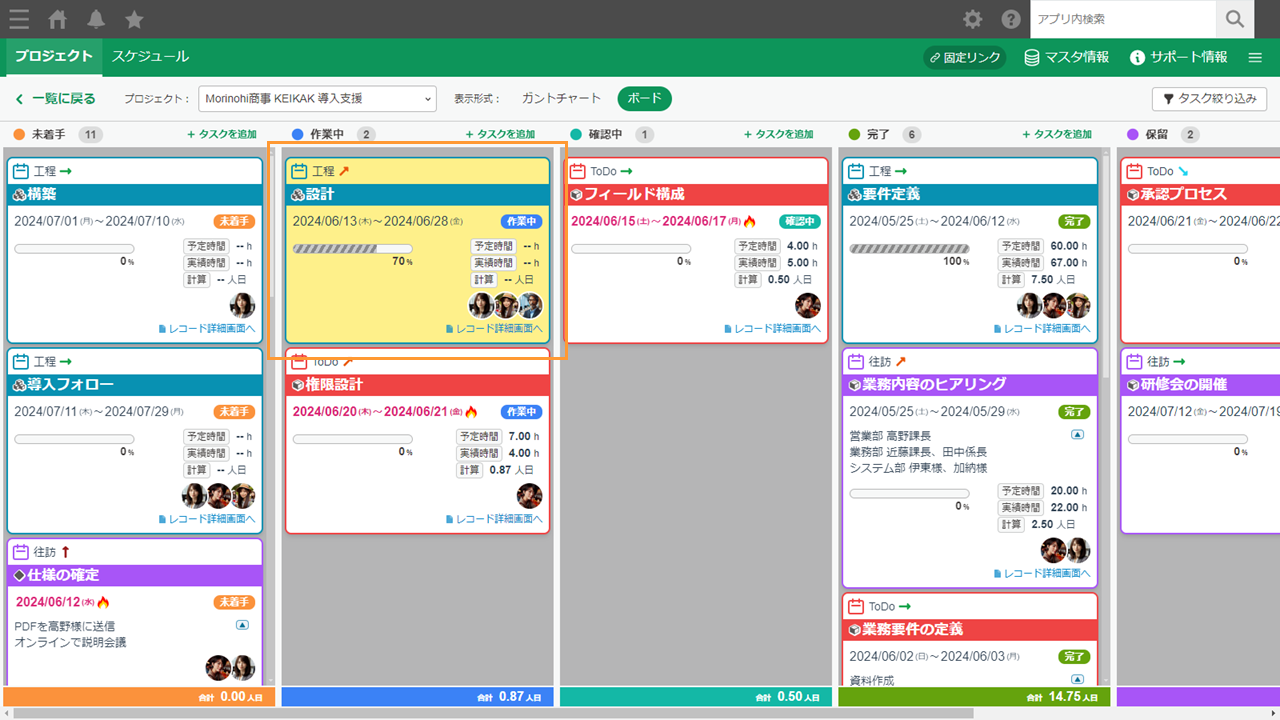Click the help question mark icon

pos(1011,19)
